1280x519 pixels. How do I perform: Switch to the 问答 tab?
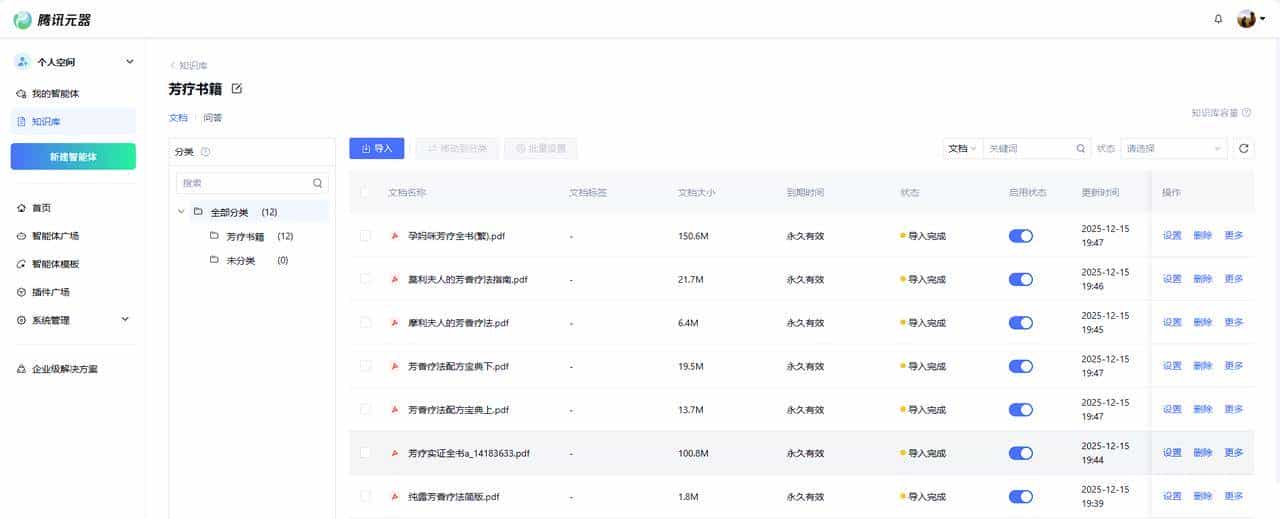[212, 117]
